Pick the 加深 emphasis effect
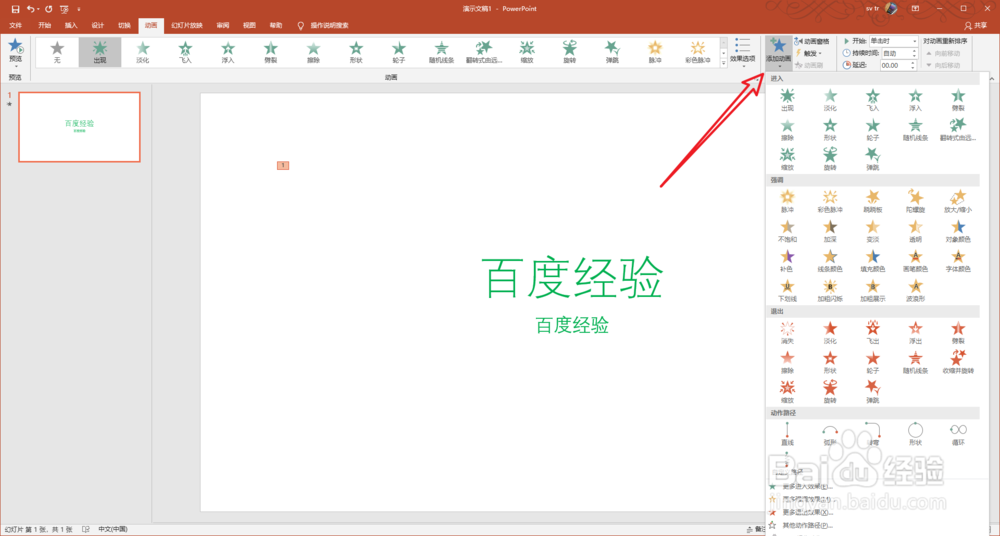 click(x=830, y=231)
